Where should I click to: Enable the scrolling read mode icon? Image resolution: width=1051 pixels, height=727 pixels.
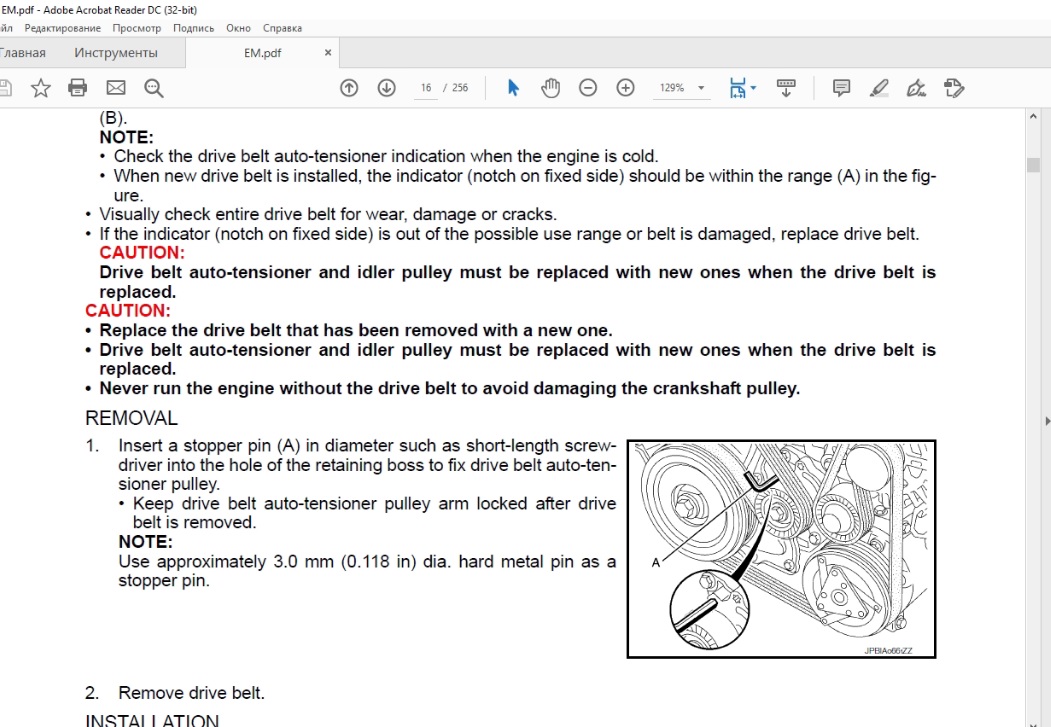(x=786, y=88)
